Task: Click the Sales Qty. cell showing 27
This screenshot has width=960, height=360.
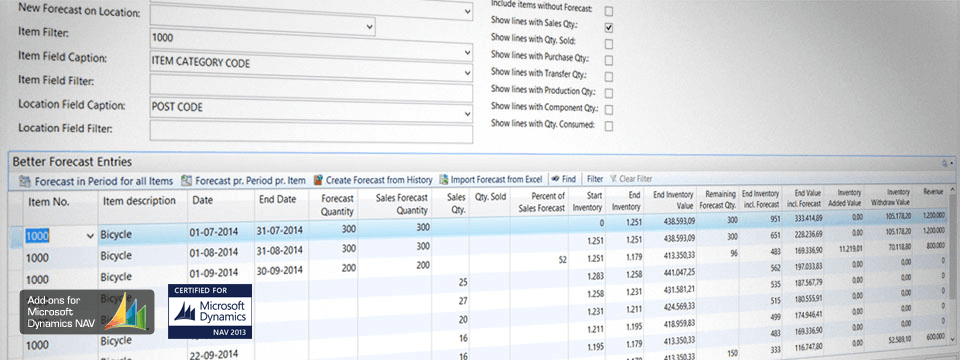Action: coord(462,301)
